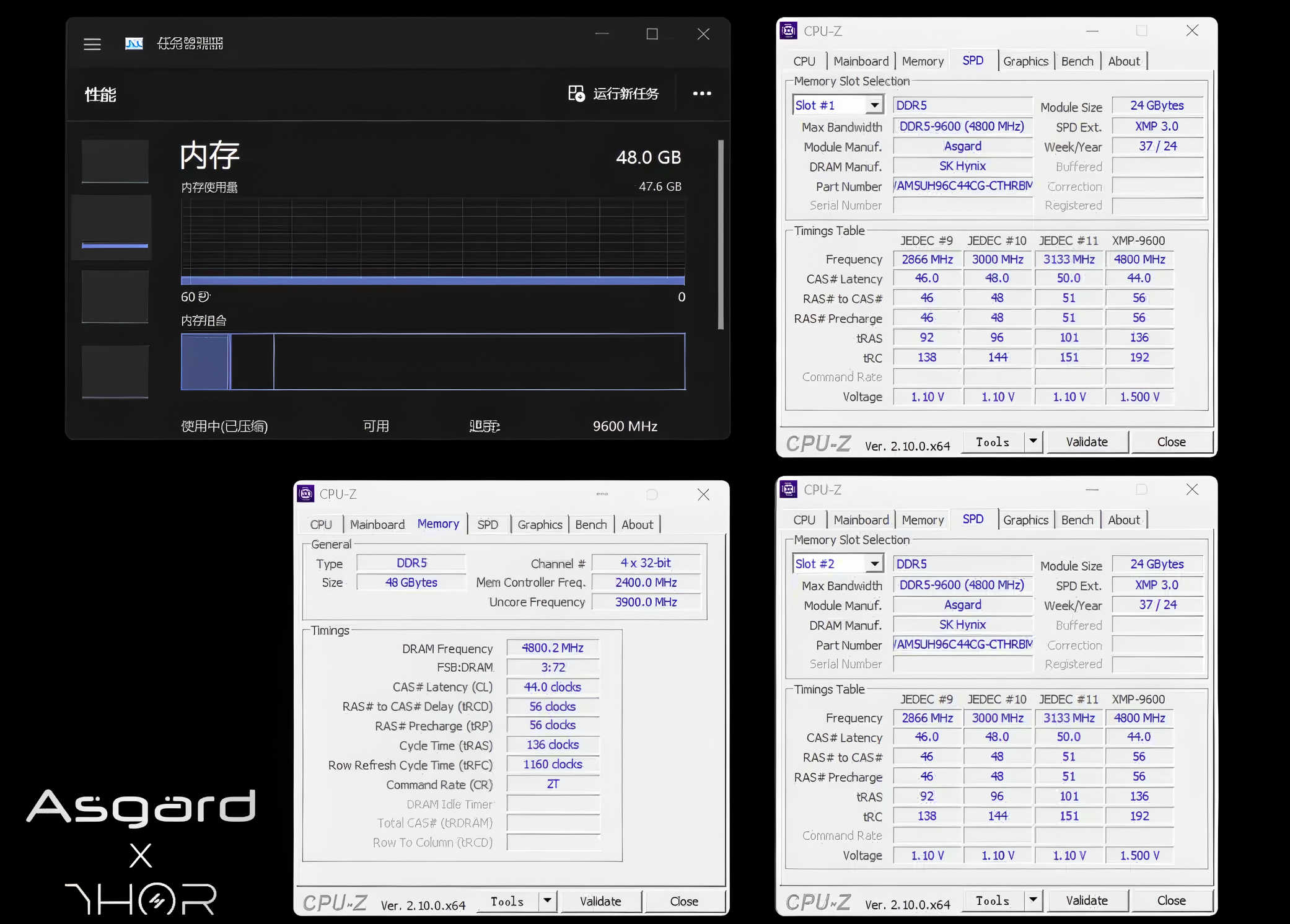Open Mainboard tab in Slot #2 window
Image resolution: width=1290 pixels, height=924 pixels.
[861, 520]
